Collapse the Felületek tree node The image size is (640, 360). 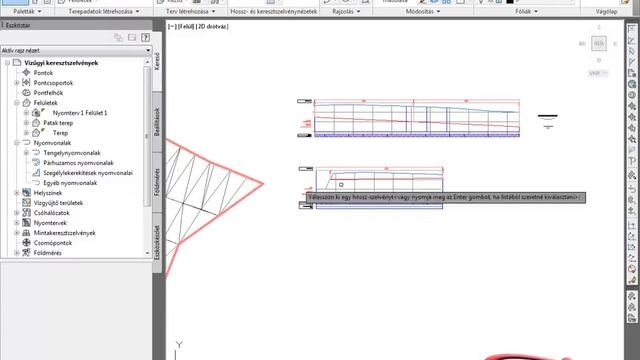(x=17, y=103)
